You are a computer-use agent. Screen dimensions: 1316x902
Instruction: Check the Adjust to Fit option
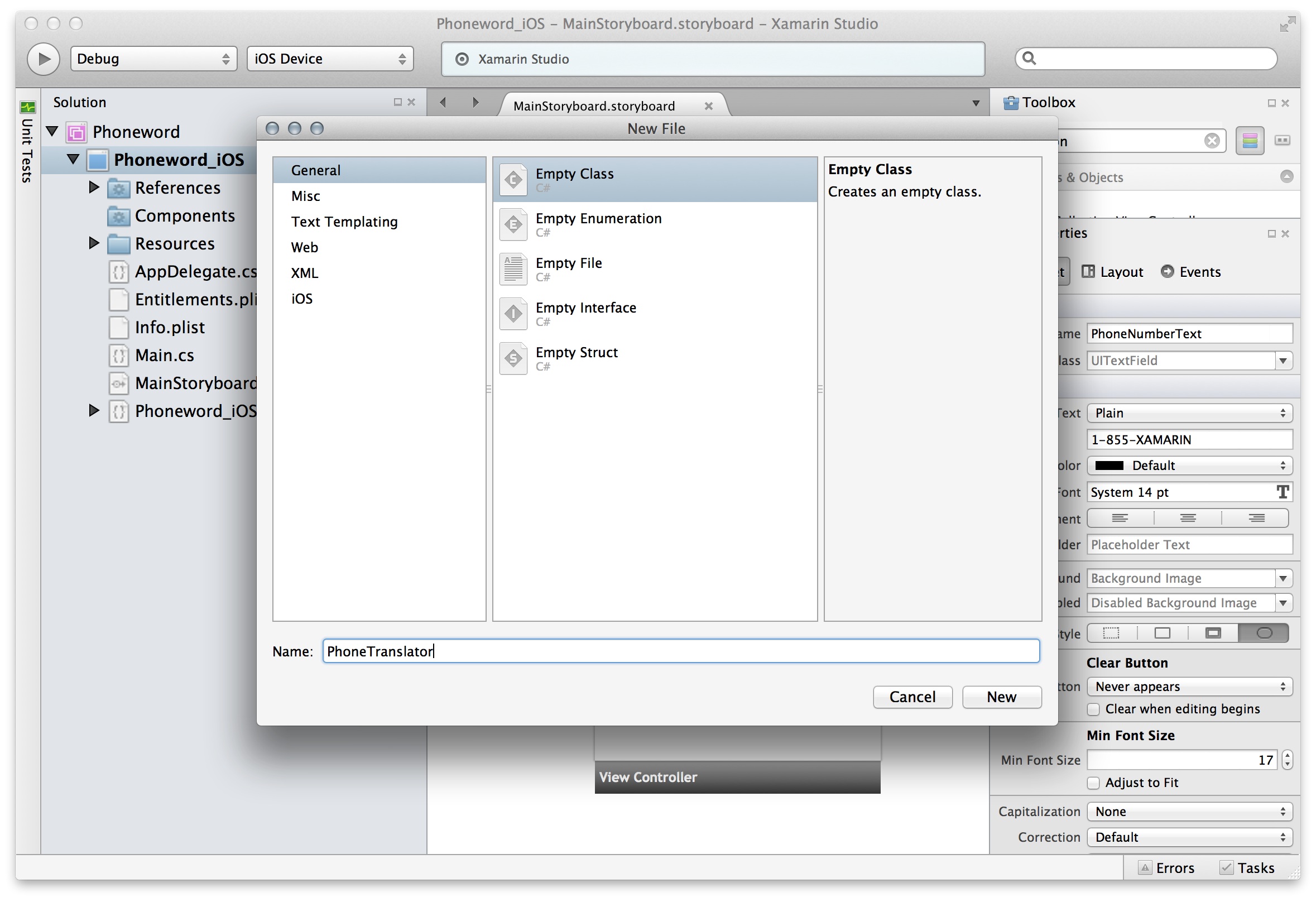point(1094,783)
